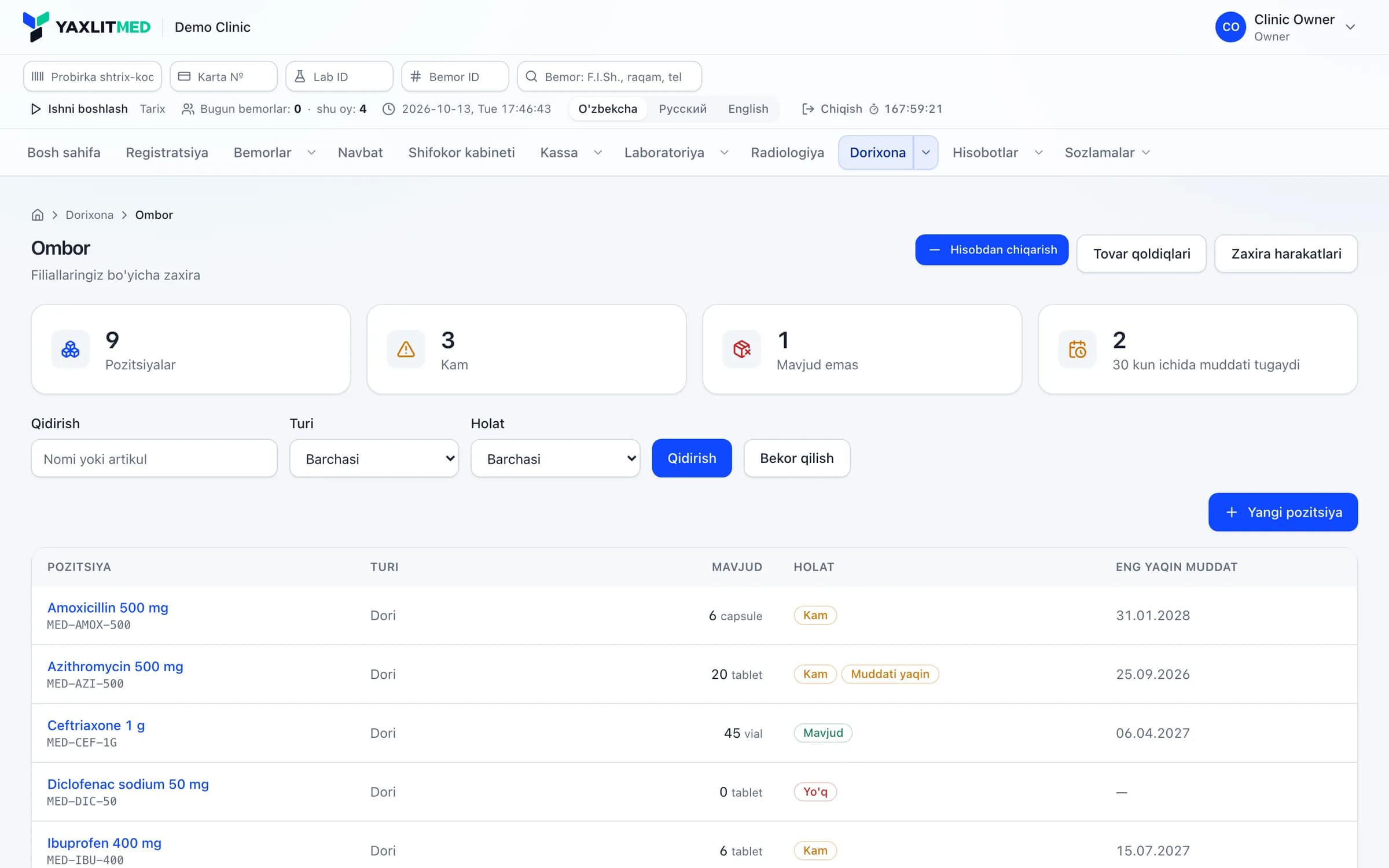Click the Pozitsiyalar boxes icon
Viewport: 1389px width, 868px height.
70,349
